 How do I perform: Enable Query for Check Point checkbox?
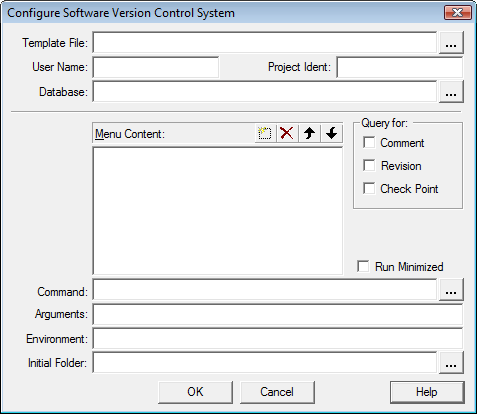pos(369,188)
